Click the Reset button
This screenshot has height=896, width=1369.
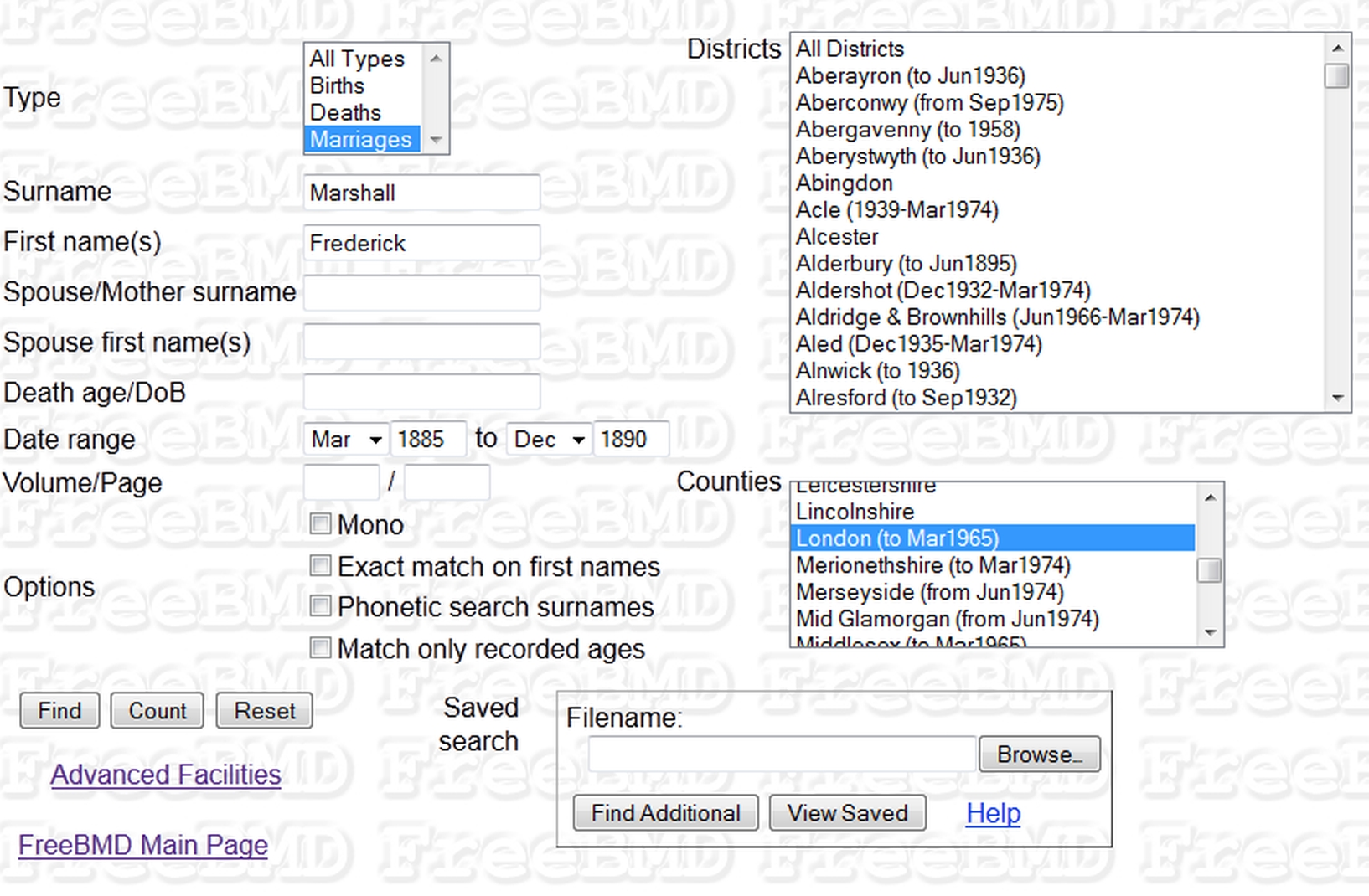265,711
